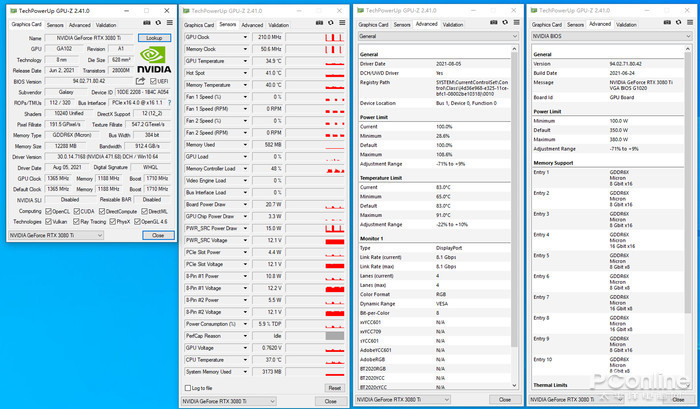Open the GPU Temperature sensor dropdown arrow

(245, 61)
